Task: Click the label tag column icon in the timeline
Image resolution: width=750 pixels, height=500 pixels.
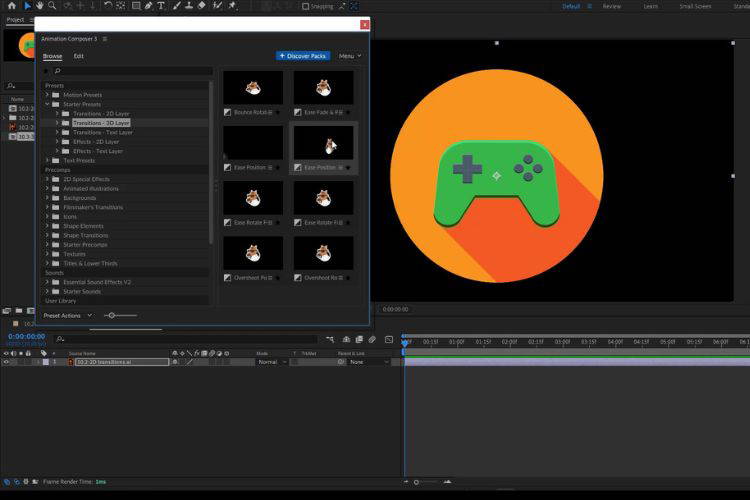Action: click(x=44, y=353)
